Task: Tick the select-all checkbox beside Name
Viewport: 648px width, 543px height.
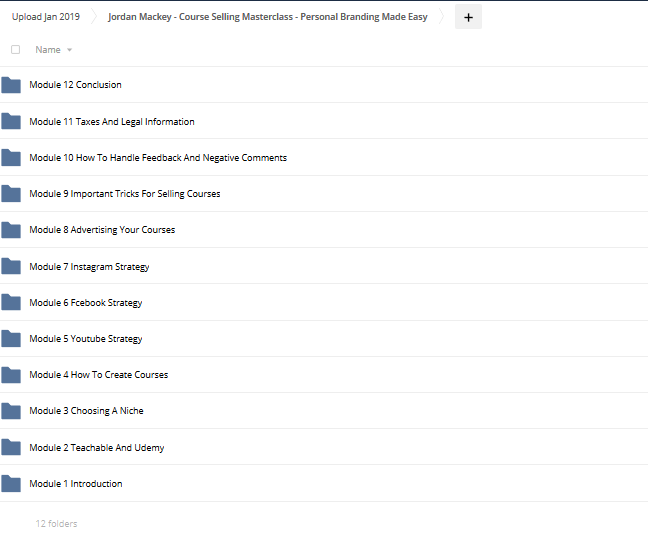Action: 16,50
